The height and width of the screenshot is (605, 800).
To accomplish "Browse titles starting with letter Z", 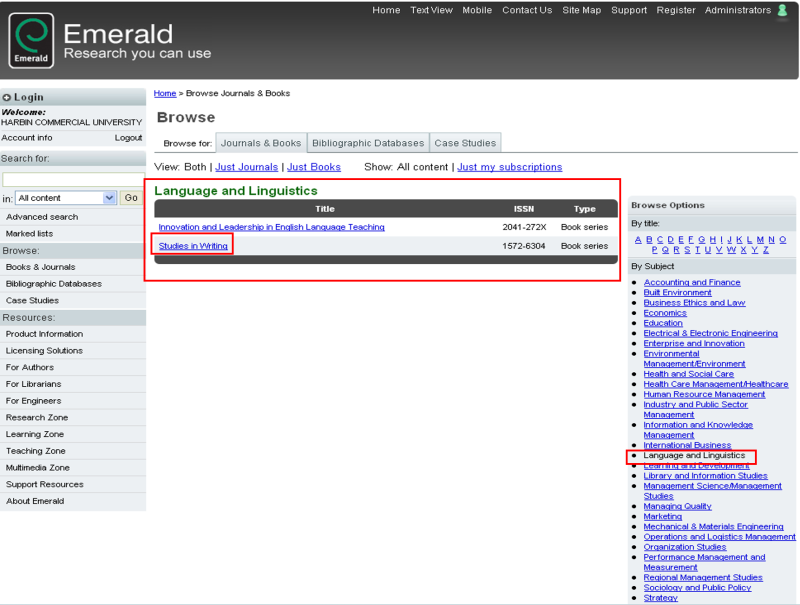I will pyautogui.click(x=766, y=250).
